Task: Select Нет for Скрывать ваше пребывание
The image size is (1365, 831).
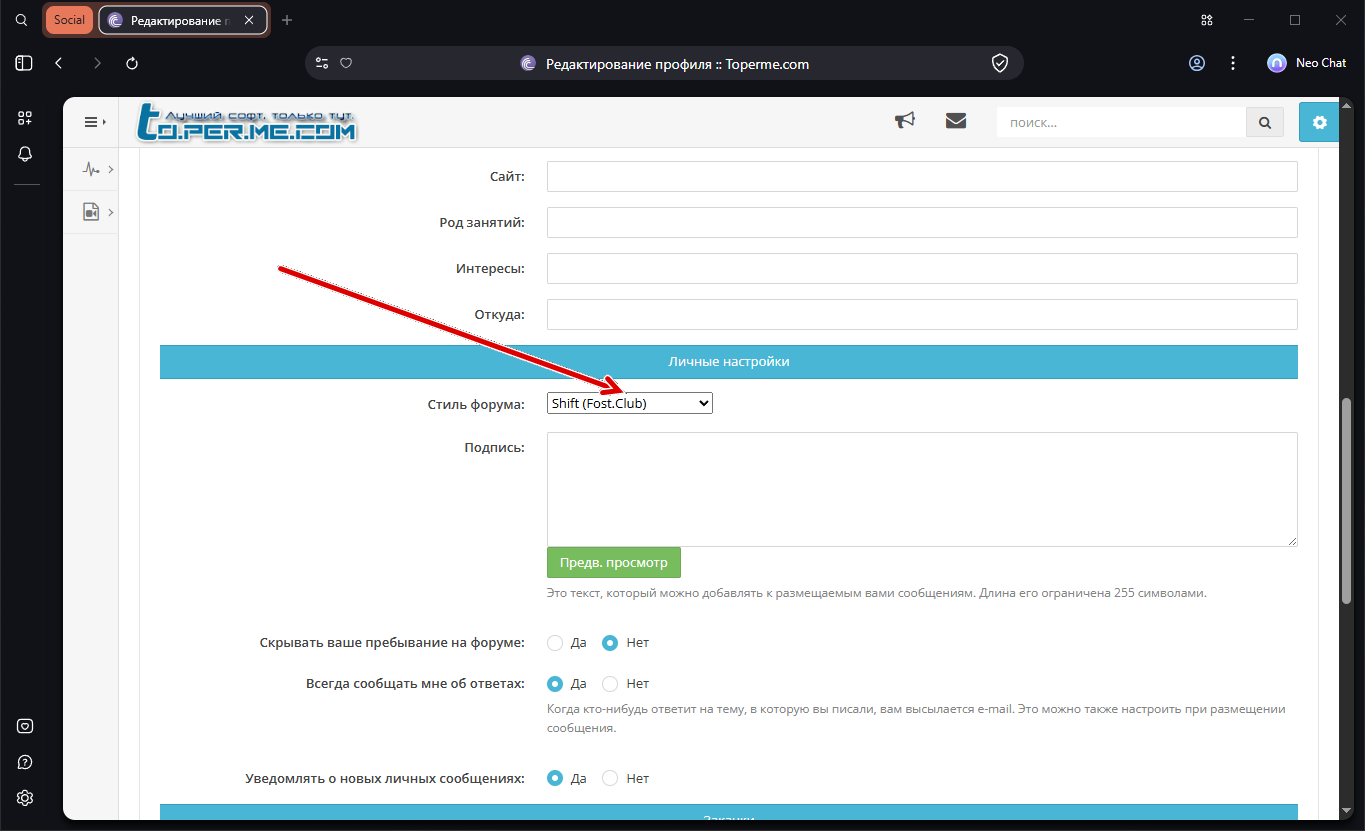Action: click(x=610, y=643)
